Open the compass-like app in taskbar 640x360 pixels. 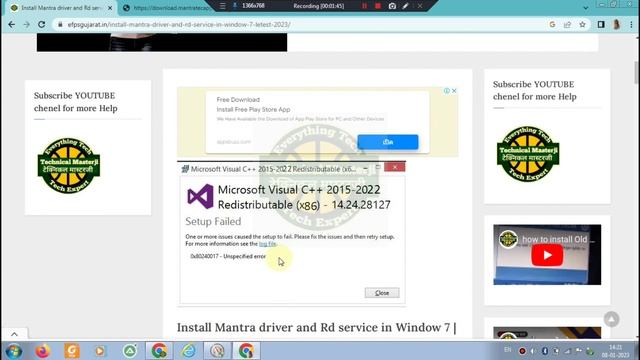coord(218,351)
